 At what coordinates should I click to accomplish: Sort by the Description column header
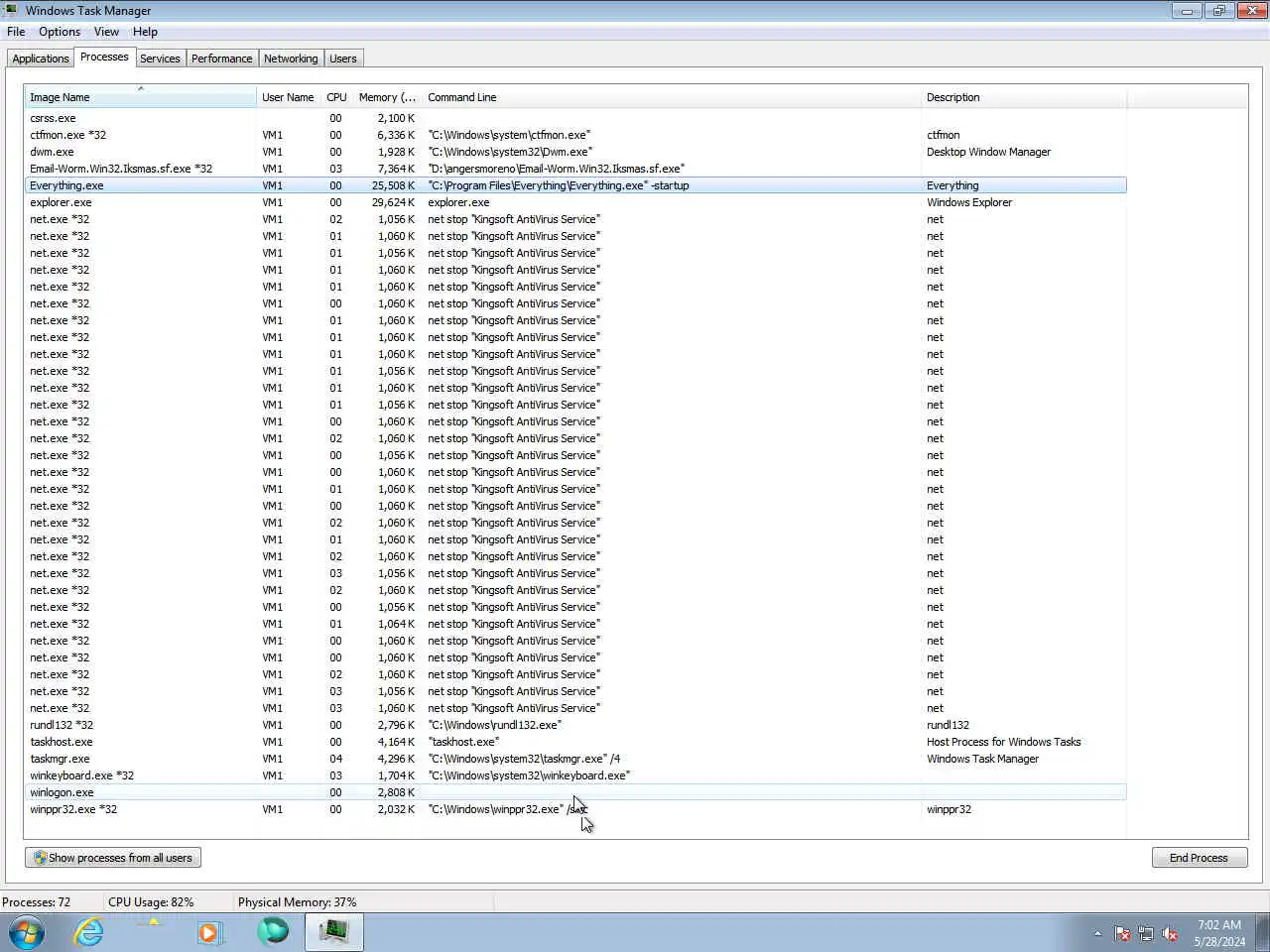click(x=1024, y=97)
